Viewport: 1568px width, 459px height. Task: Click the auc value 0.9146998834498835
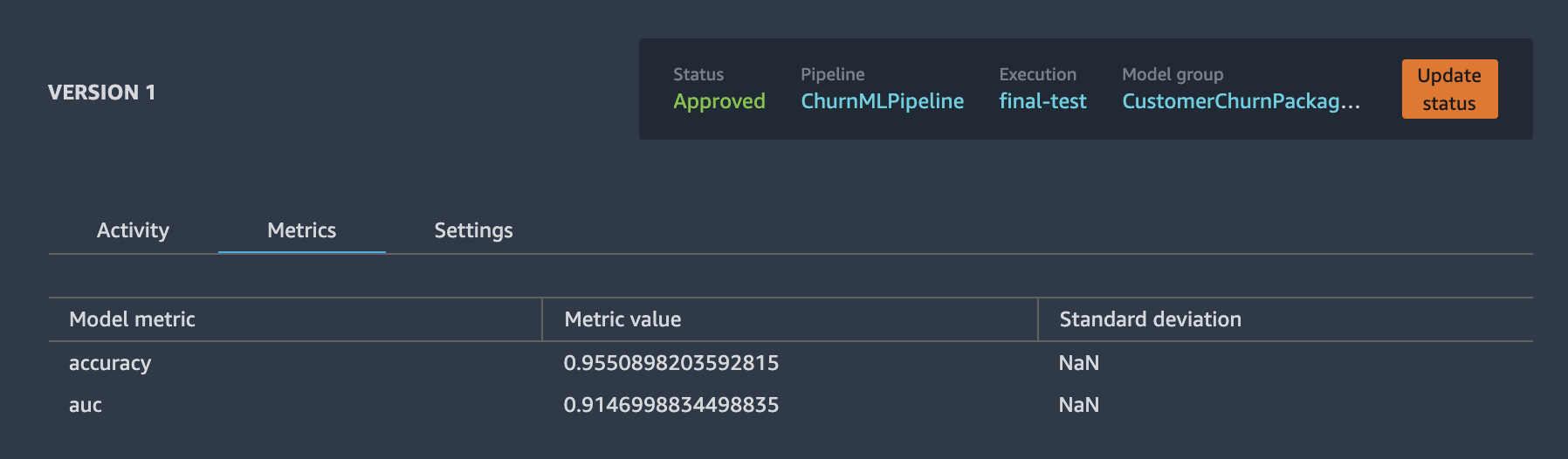(x=671, y=405)
